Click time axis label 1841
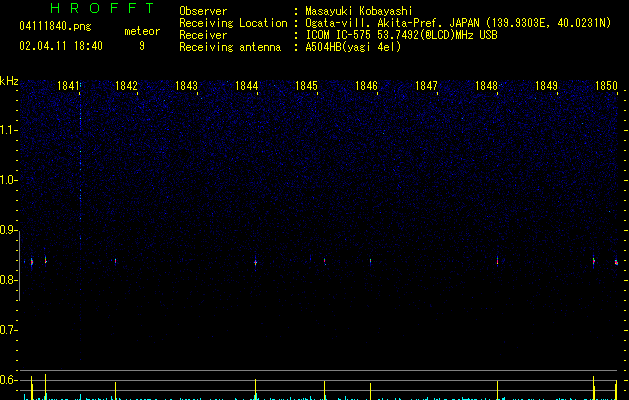 pyautogui.click(x=68, y=86)
